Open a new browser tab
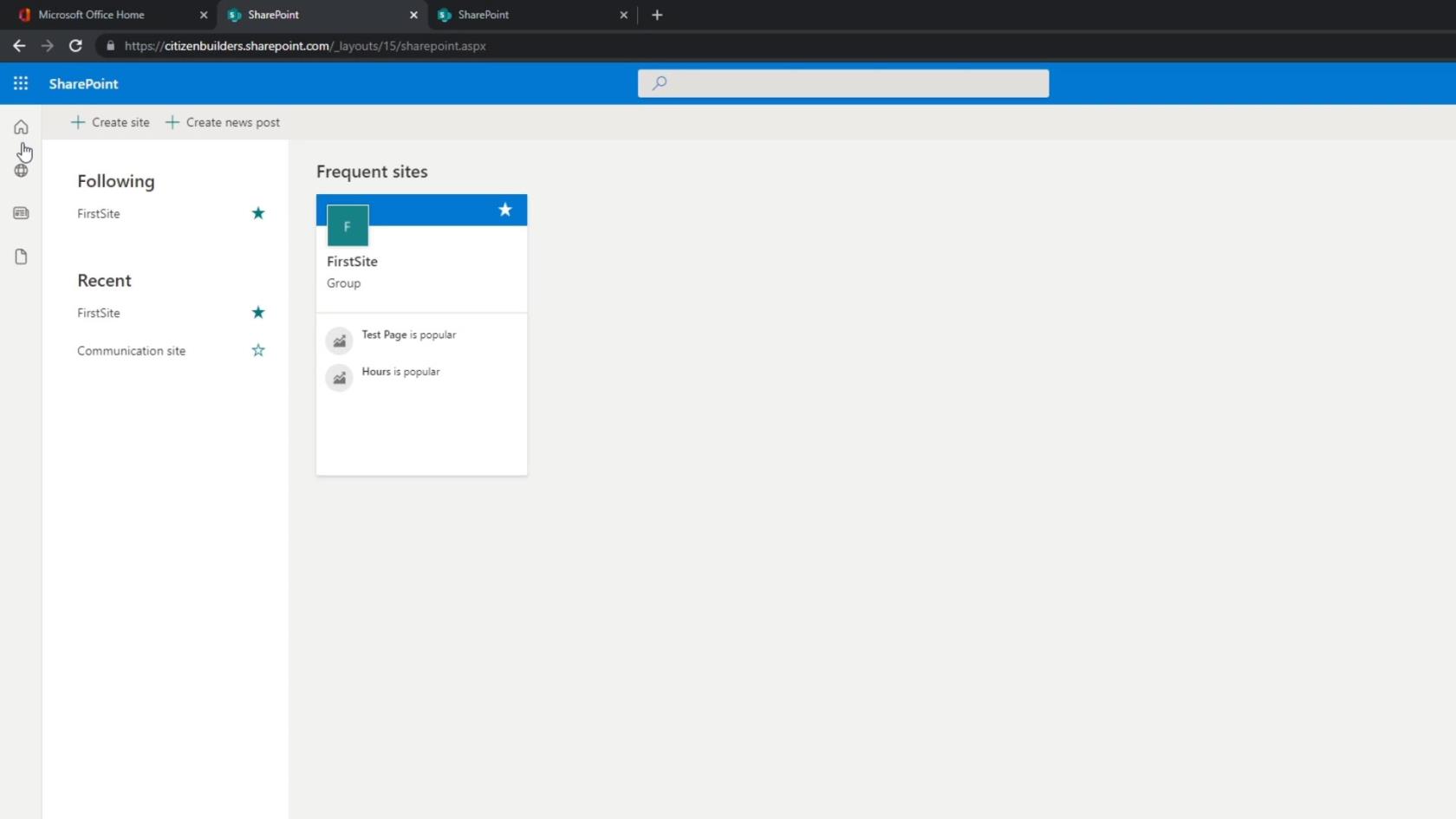Image resolution: width=1456 pixels, height=819 pixels. pos(657,15)
